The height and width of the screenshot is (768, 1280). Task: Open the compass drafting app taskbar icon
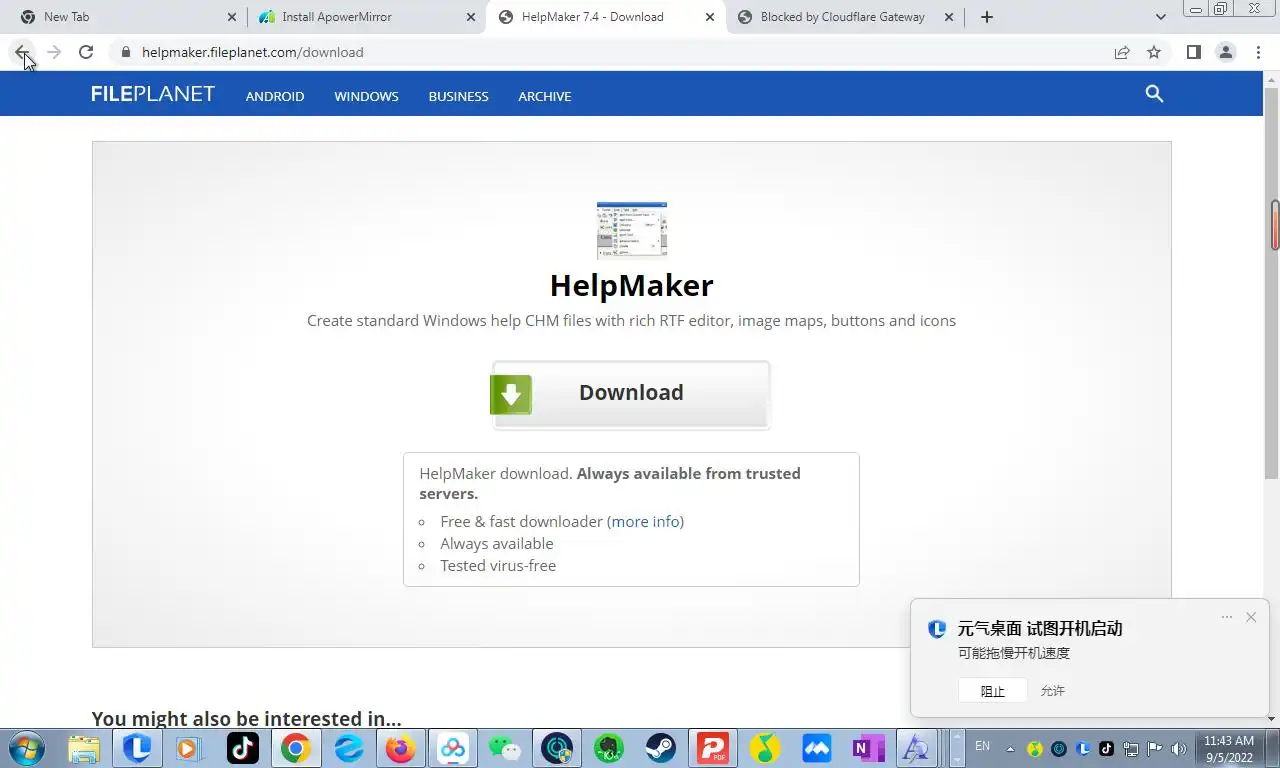tap(915, 748)
